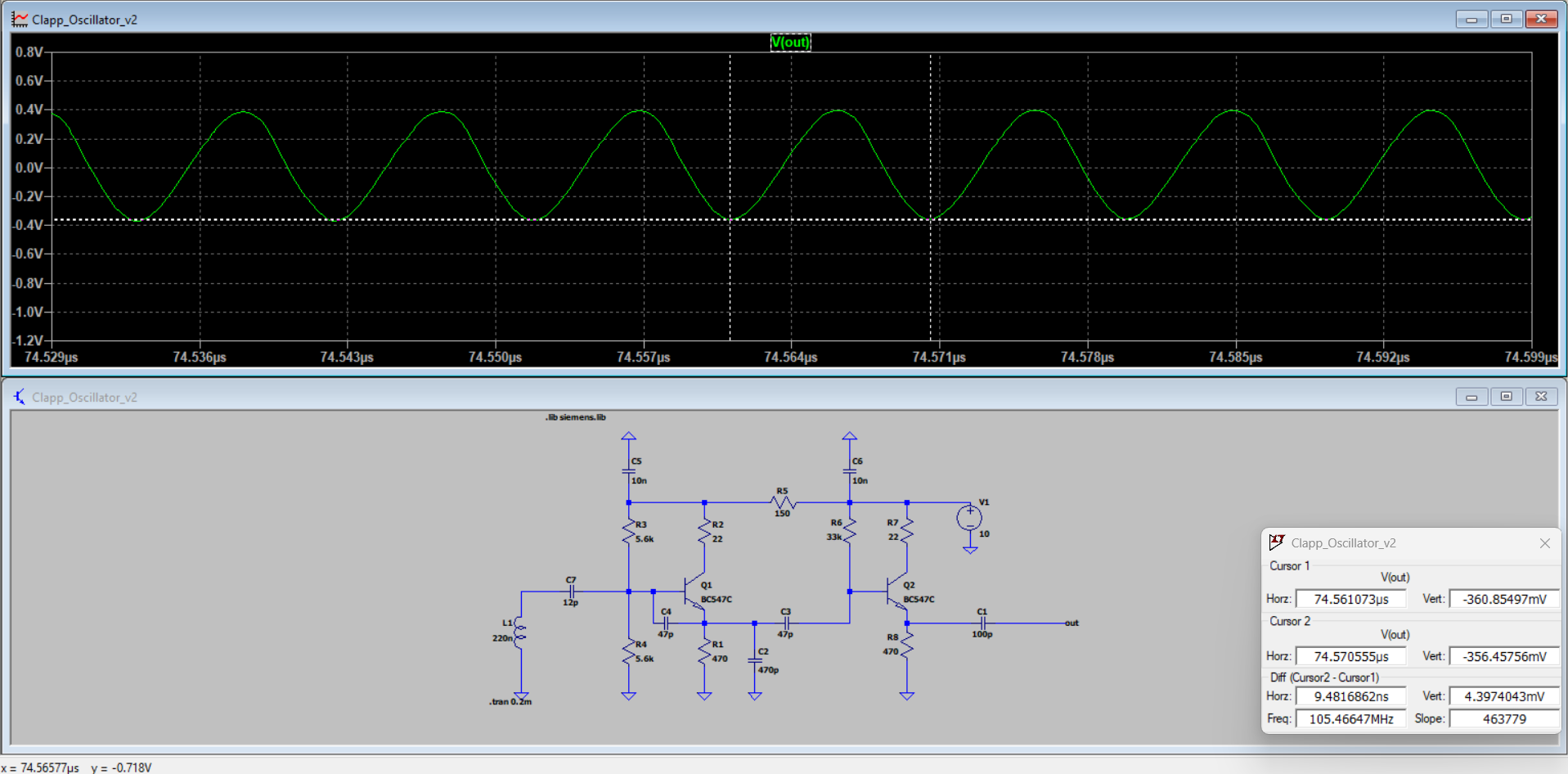Close the schematic window
The height and width of the screenshot is (774, 1568).
tap(1542, 397)
